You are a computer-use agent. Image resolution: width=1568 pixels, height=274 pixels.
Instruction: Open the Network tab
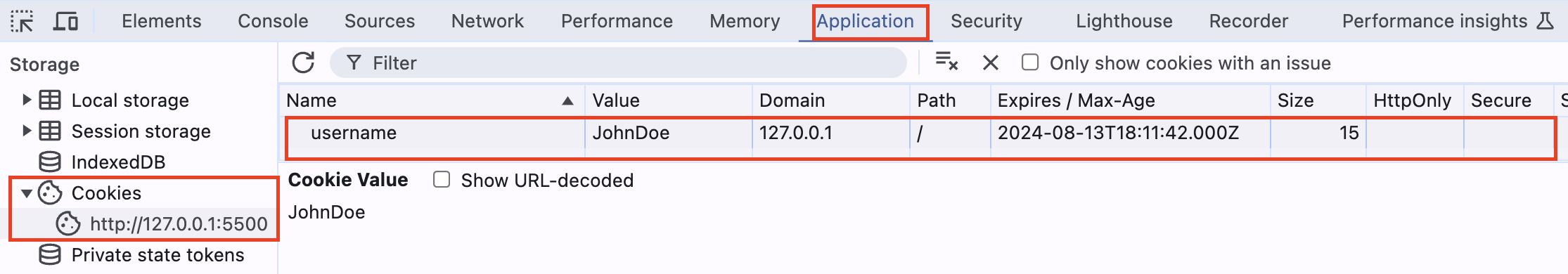click(487, 21)
